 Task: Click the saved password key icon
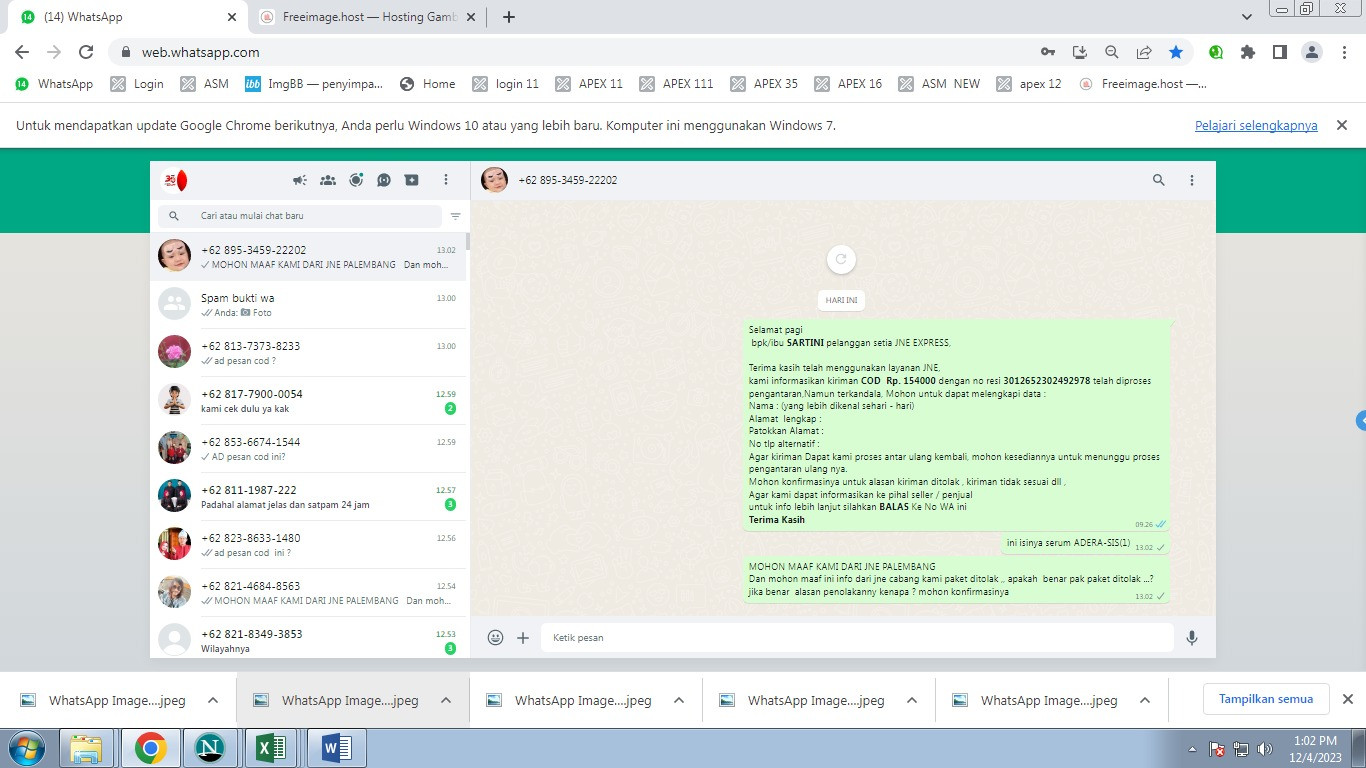tap(1047, 52)
